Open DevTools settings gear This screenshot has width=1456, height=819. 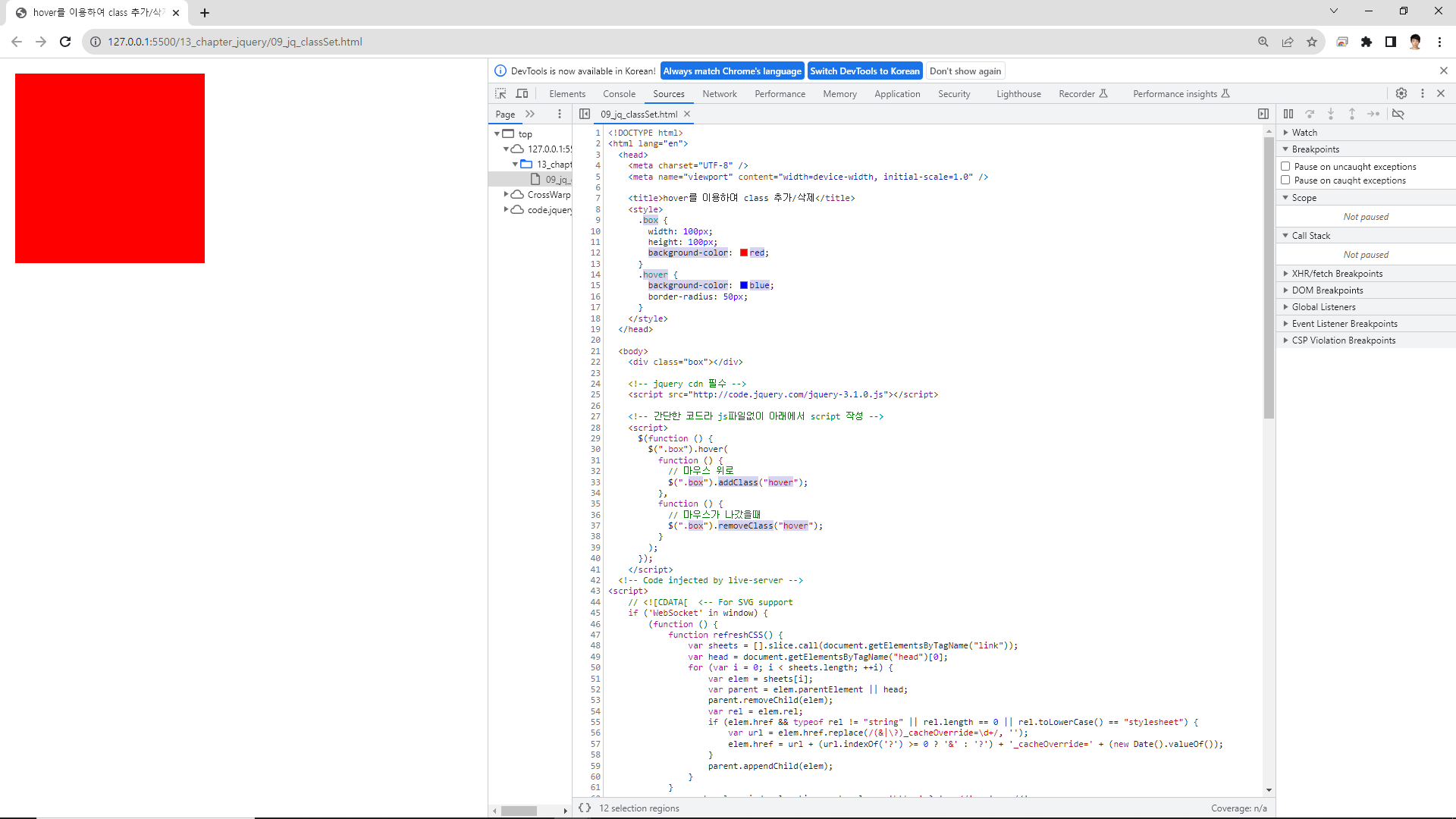coord(1401,93)
